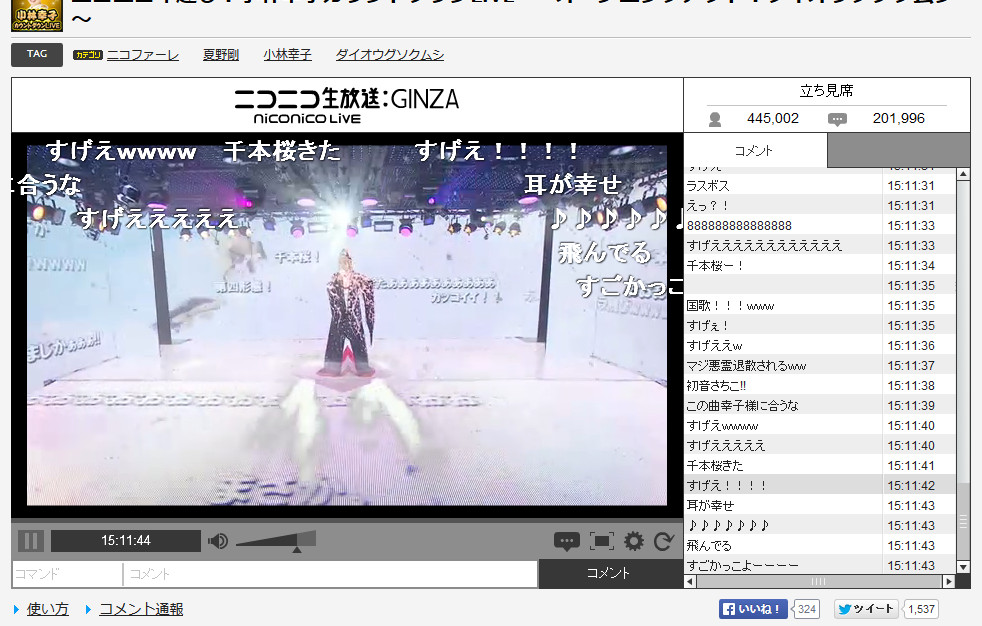Select highlighted comment row すげえ!!!!
This screenshot has height=626, width=982.
coord(820,486)
